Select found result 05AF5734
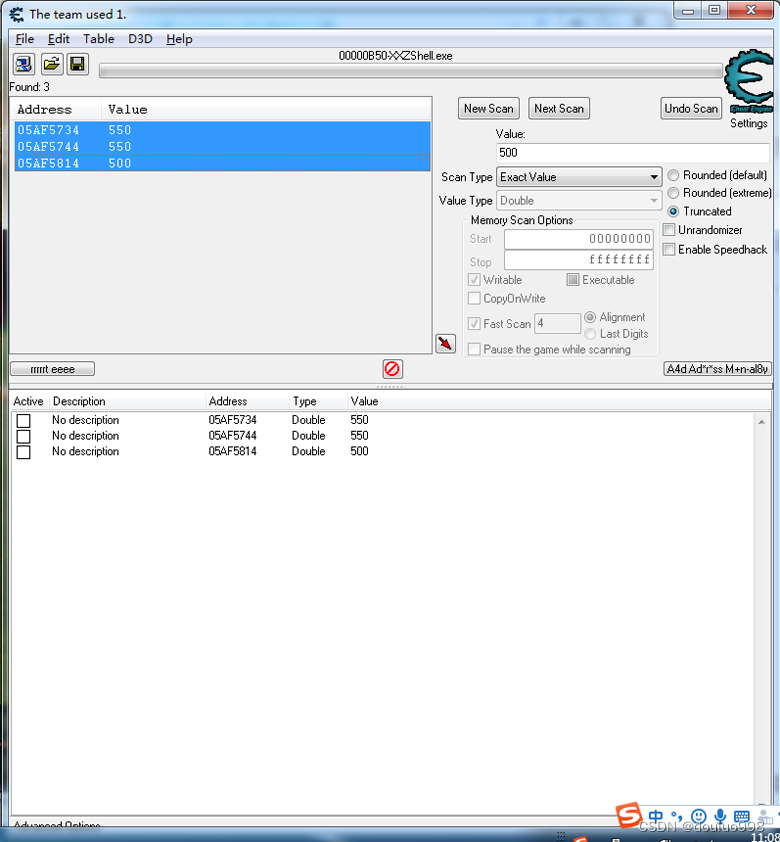 [223, 130]
